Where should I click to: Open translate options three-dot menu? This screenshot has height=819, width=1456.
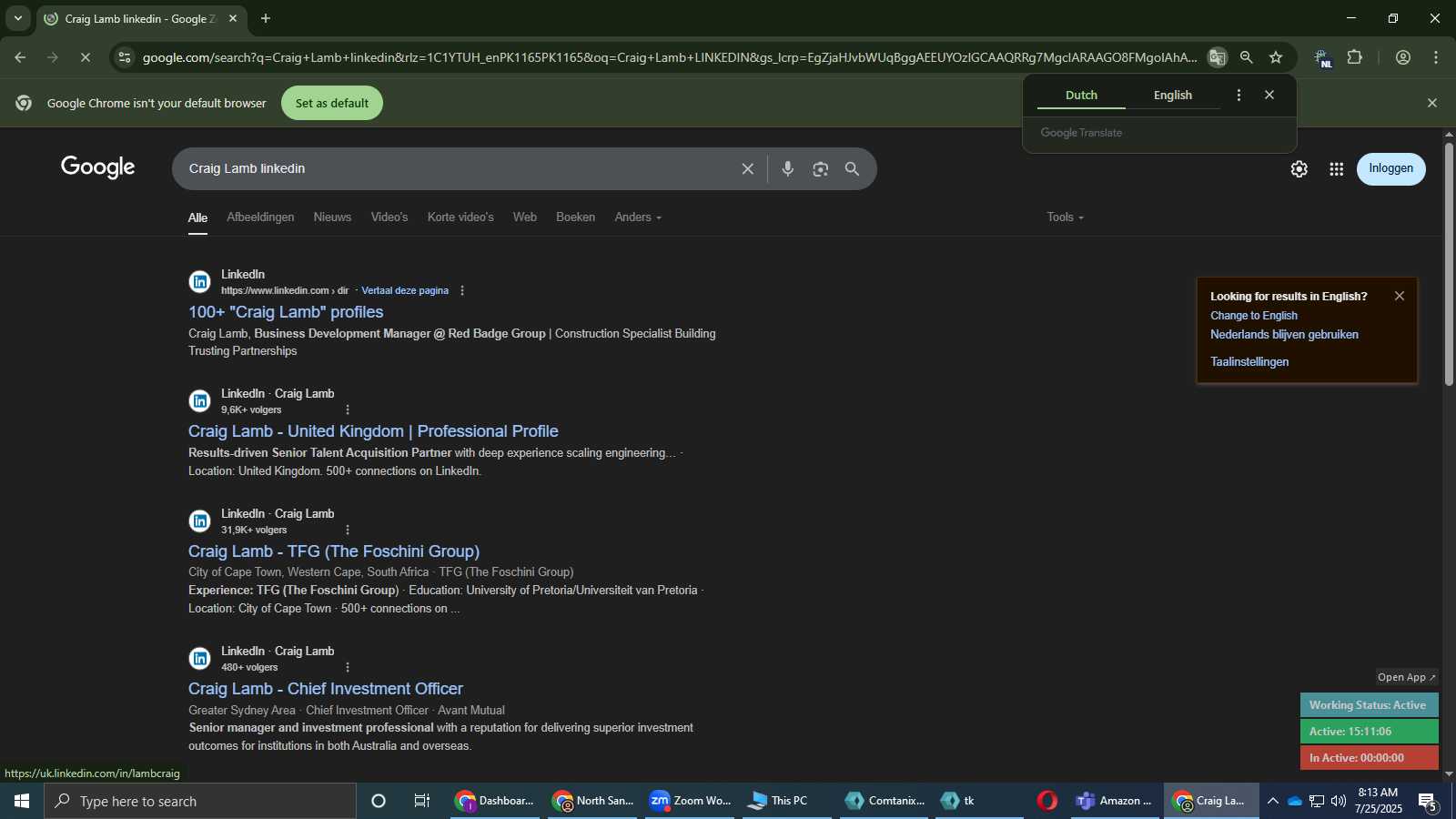point(1239,95)
